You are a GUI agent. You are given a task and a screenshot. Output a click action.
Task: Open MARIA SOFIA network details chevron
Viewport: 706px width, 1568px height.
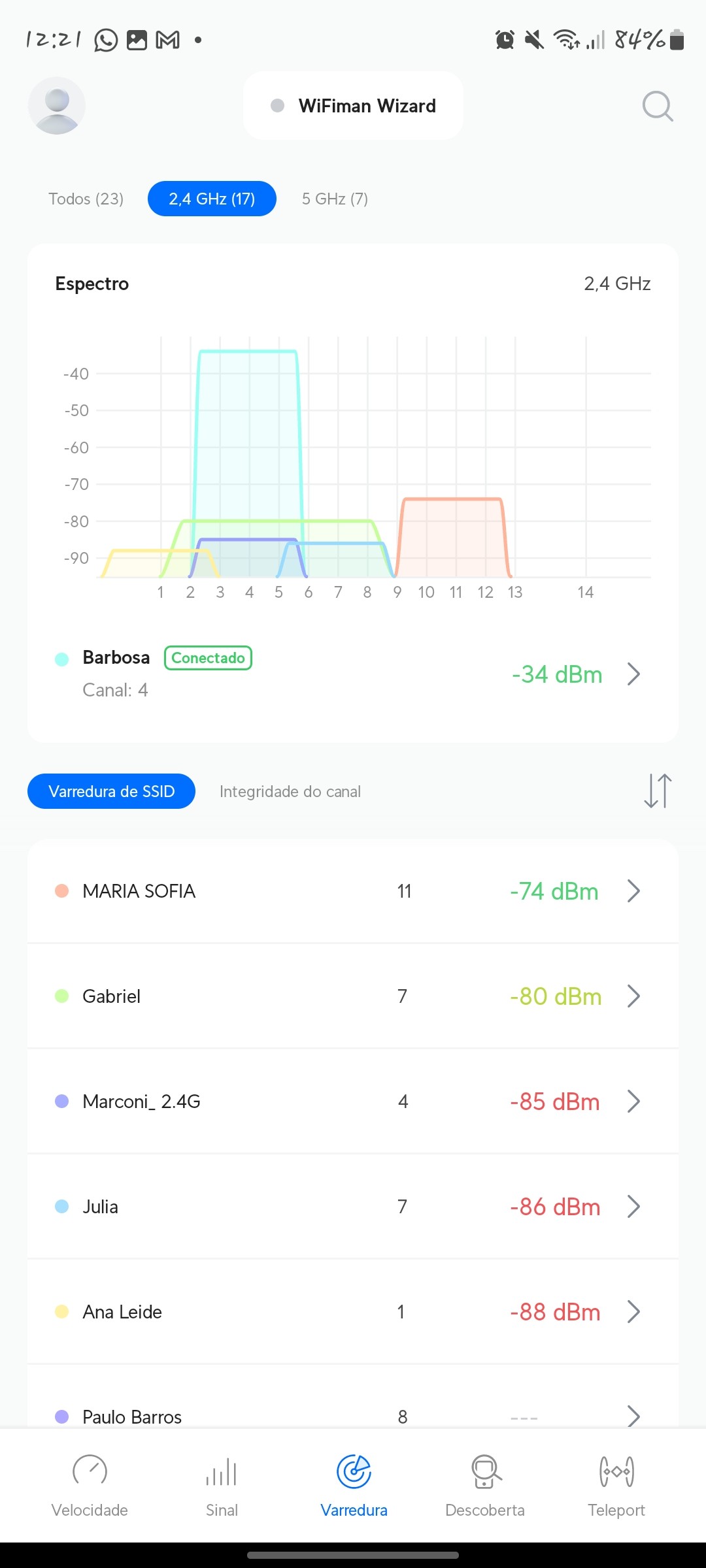633,891
